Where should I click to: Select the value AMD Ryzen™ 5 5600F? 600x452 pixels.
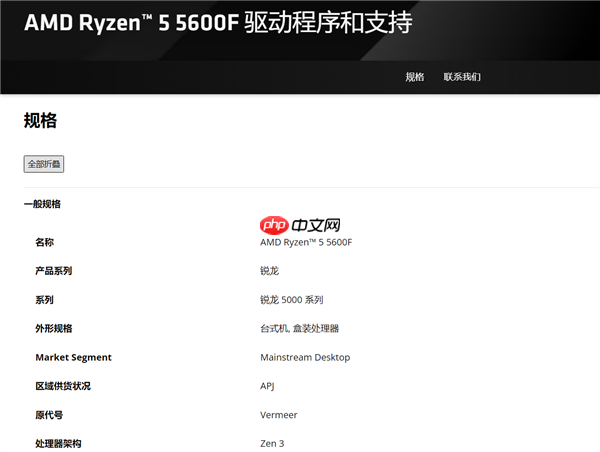[306, 242]
